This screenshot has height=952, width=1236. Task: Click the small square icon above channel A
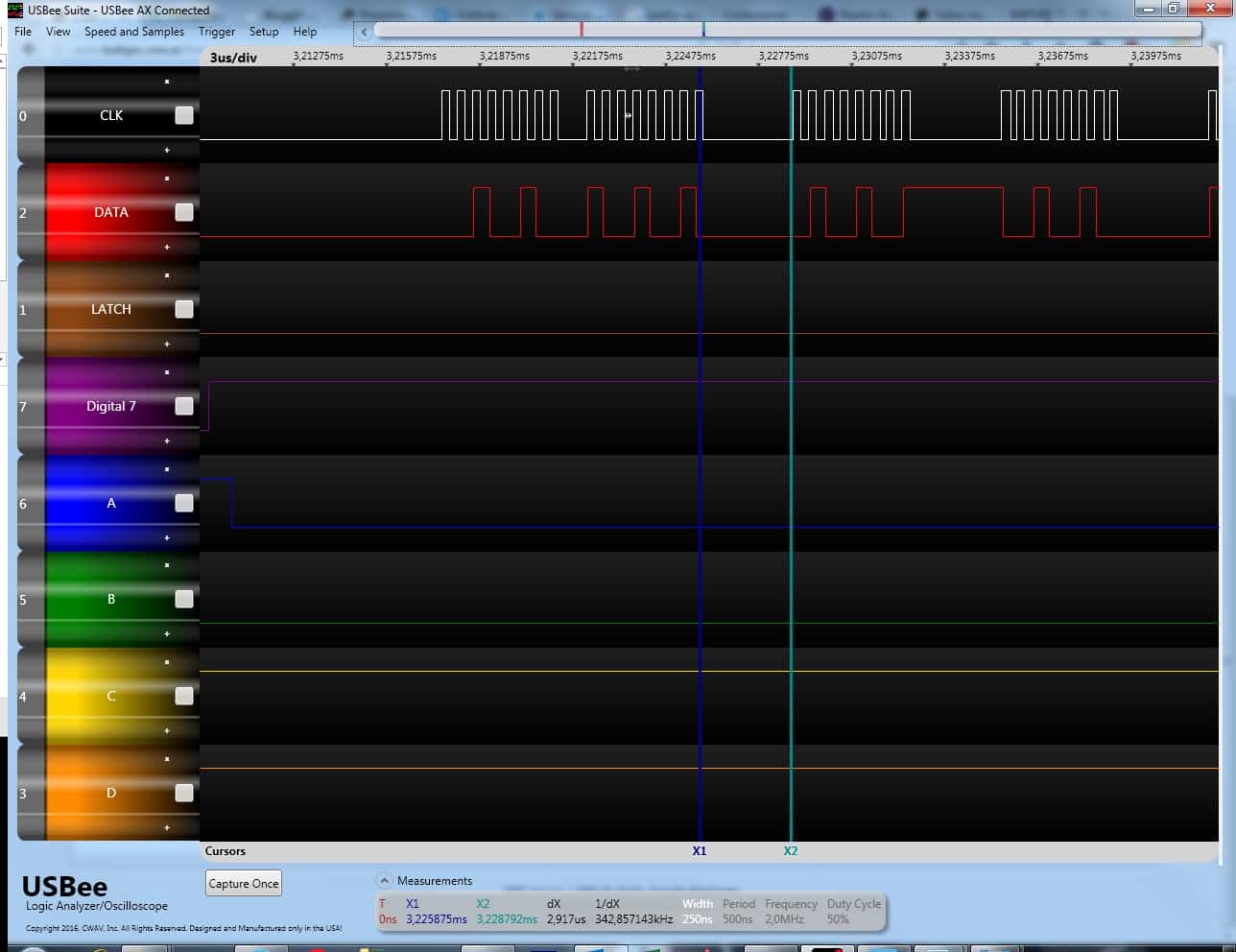click(167, 469)
